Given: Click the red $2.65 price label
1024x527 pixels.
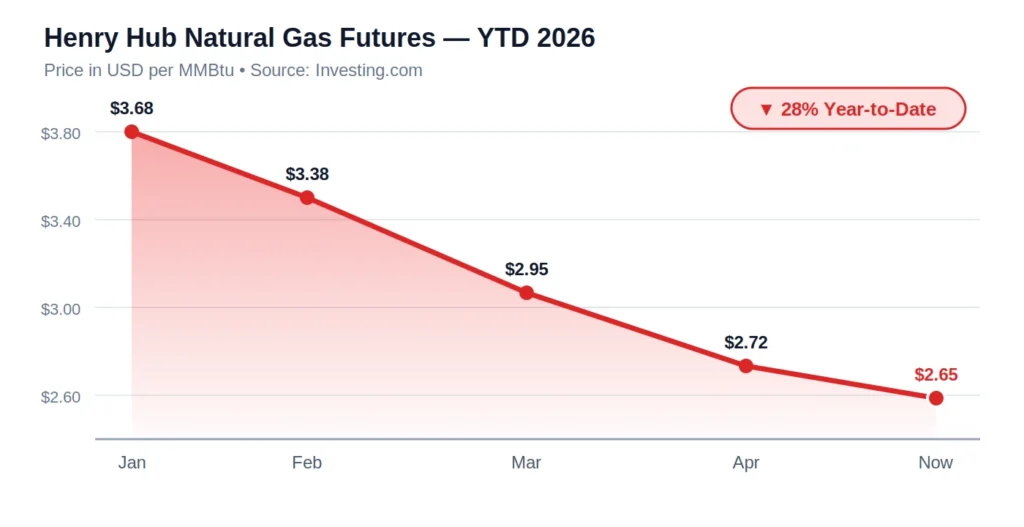Looking at the screenshot, I should coord(936,375).
